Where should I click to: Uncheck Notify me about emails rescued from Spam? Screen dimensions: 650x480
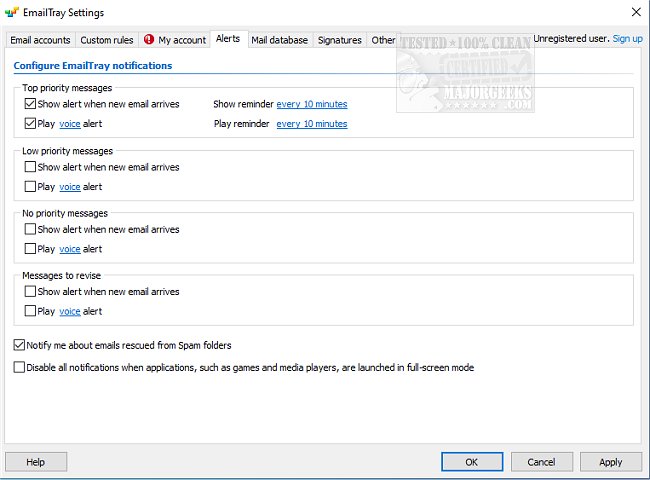tap(19, 345)
